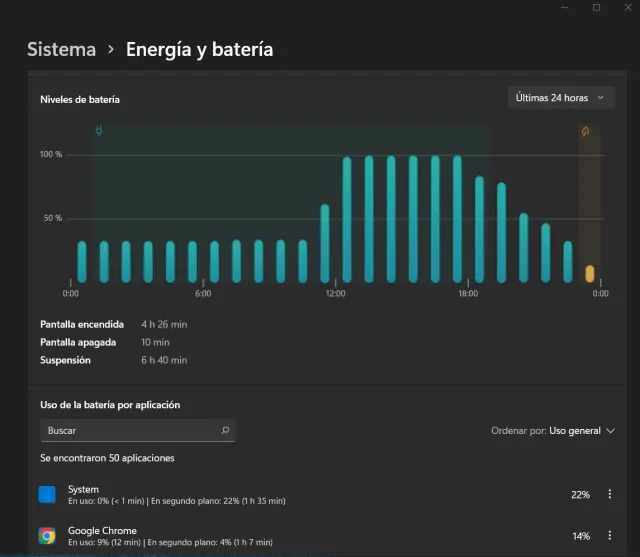The image size is (640, 557).
Task: Click the blue System app icon
Action: (47, 494)
